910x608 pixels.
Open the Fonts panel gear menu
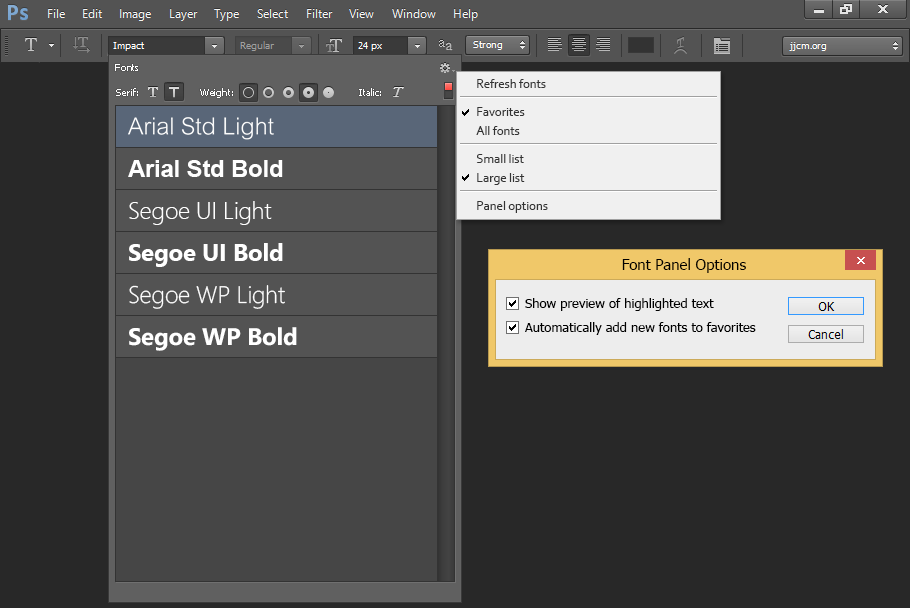coord(445,68)
